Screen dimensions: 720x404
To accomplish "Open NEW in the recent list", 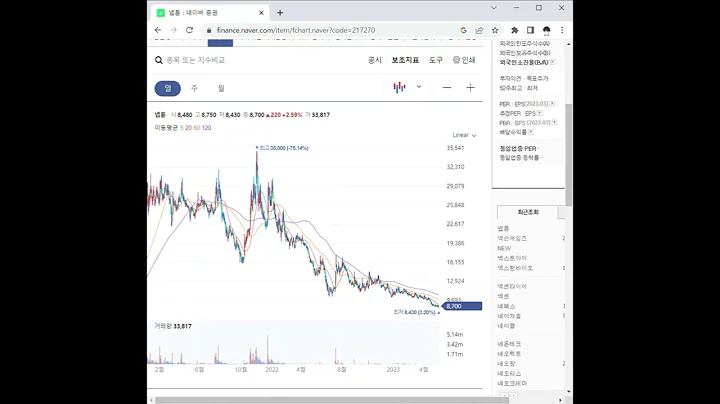I will 504,248.
